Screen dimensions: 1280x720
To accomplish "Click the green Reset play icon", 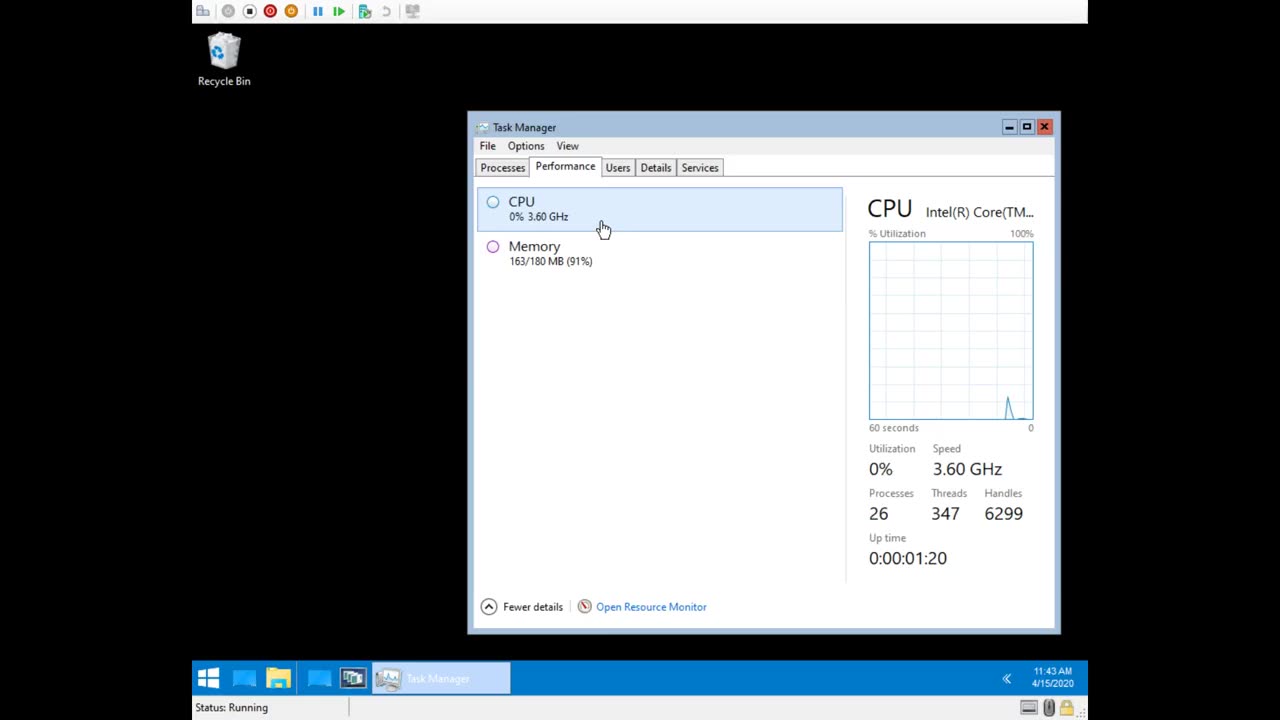I will click(339, 11).
